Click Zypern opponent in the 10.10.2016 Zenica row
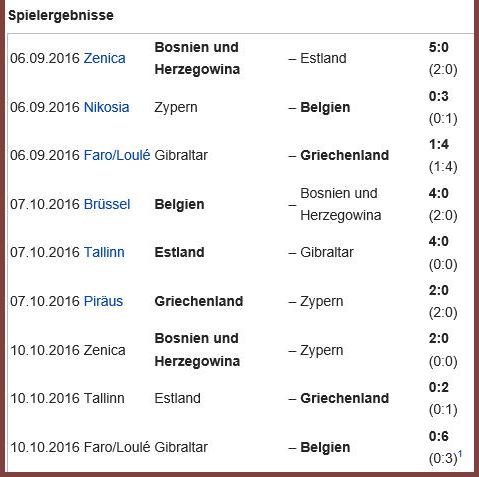Screen dimensions: 479x477 pyautogui.click(x=321, y=351)
